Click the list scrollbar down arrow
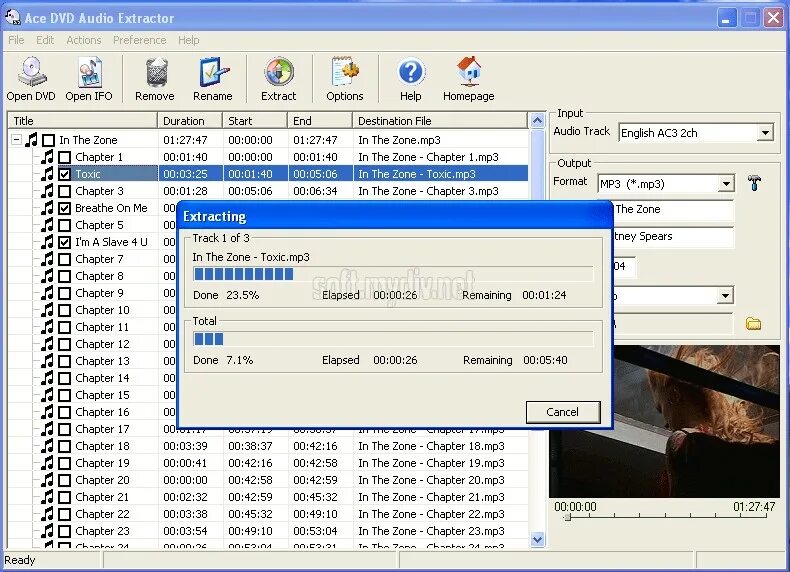 [537, 539]
